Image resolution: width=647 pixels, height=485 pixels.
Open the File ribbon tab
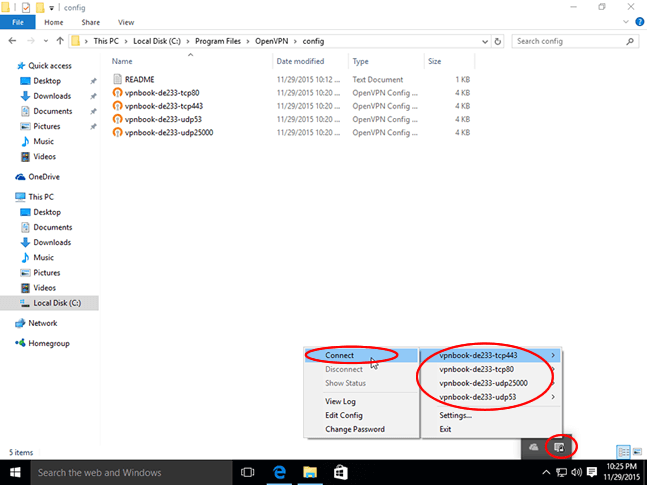coord(18,22)
